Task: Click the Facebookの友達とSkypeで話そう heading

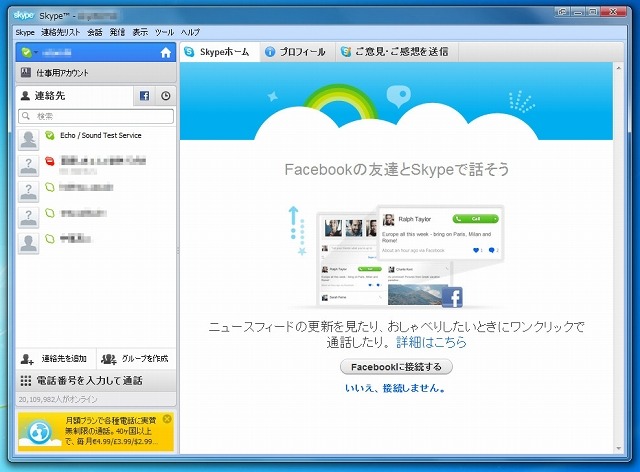Action: [397, 169]
